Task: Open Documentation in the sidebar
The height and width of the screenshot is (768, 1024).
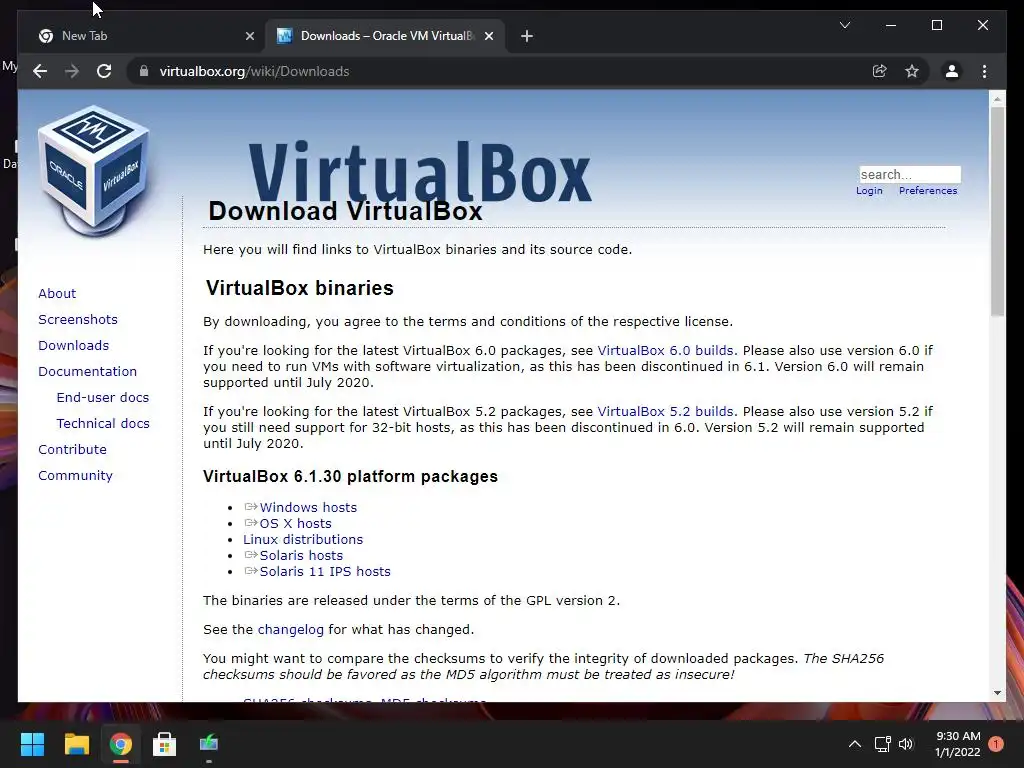Action: point(88,372)
